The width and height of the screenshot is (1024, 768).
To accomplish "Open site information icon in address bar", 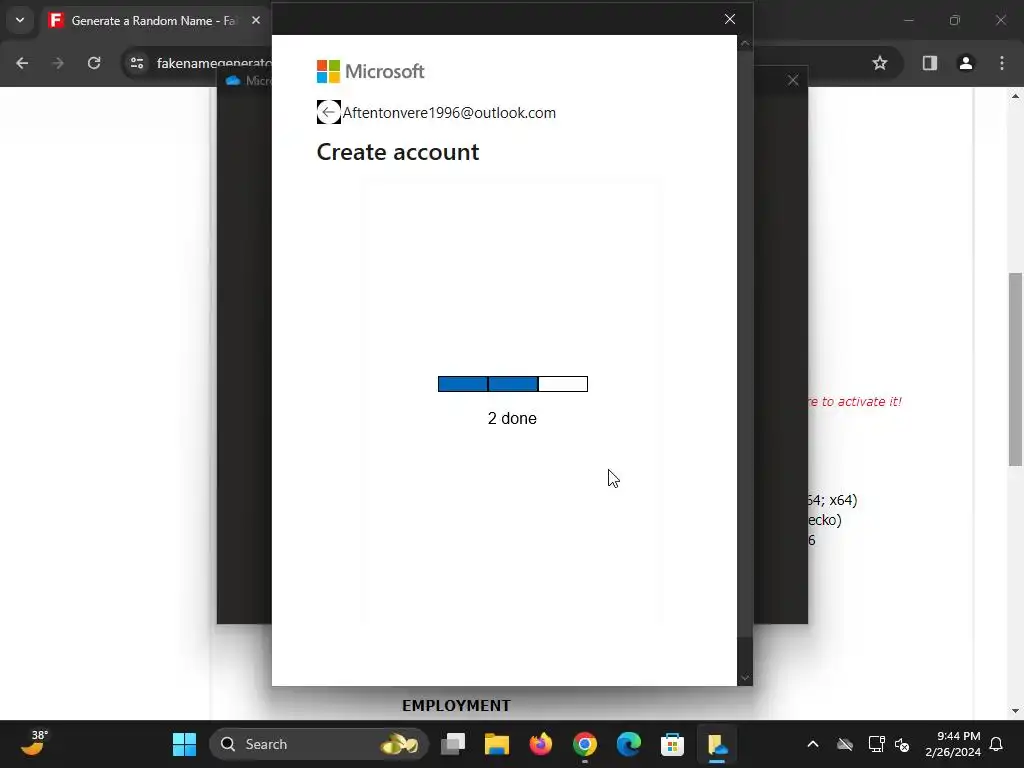I will pyautogui.click(x=137, y=63).
